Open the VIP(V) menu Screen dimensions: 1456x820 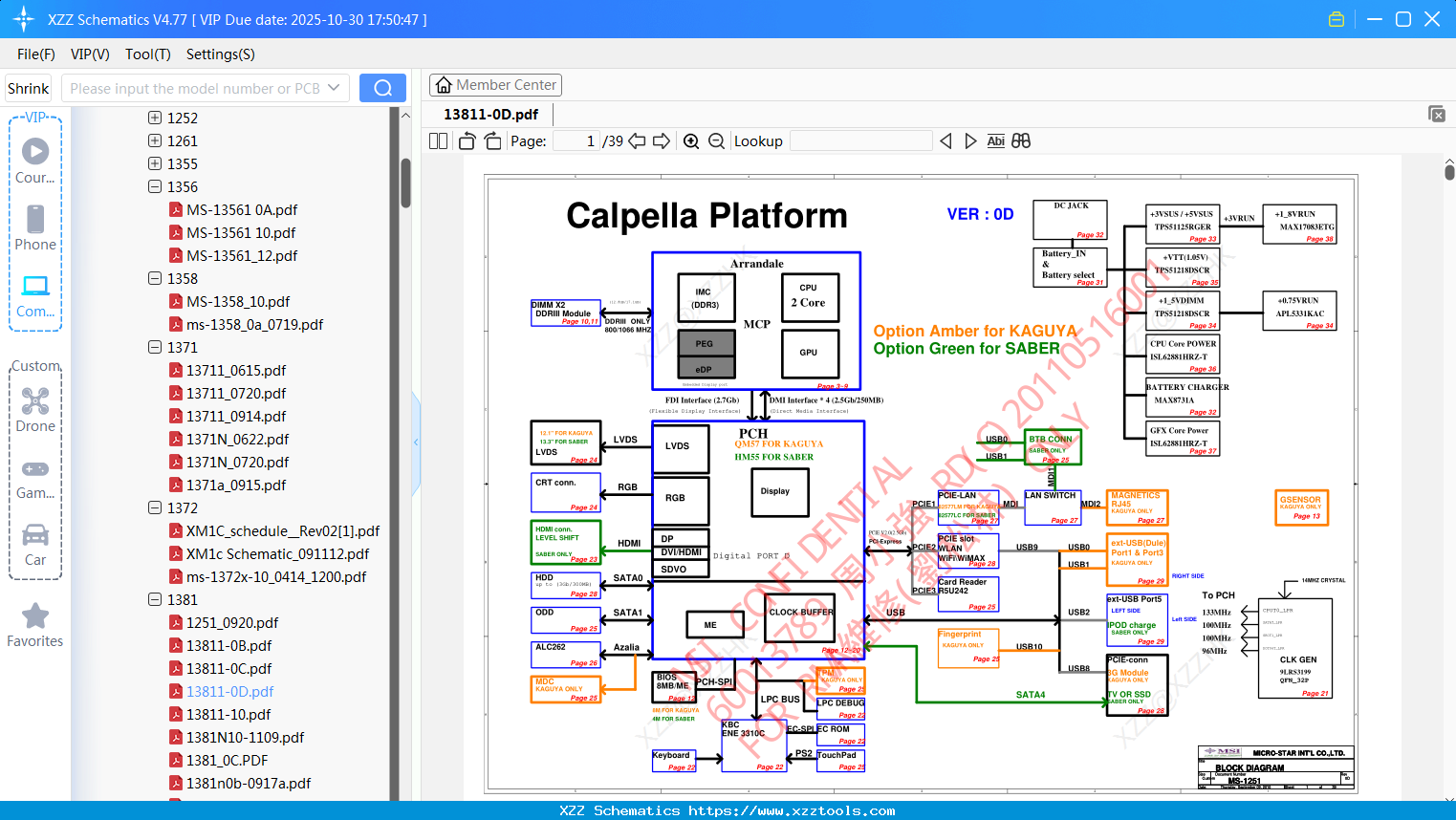click(90, 54)
